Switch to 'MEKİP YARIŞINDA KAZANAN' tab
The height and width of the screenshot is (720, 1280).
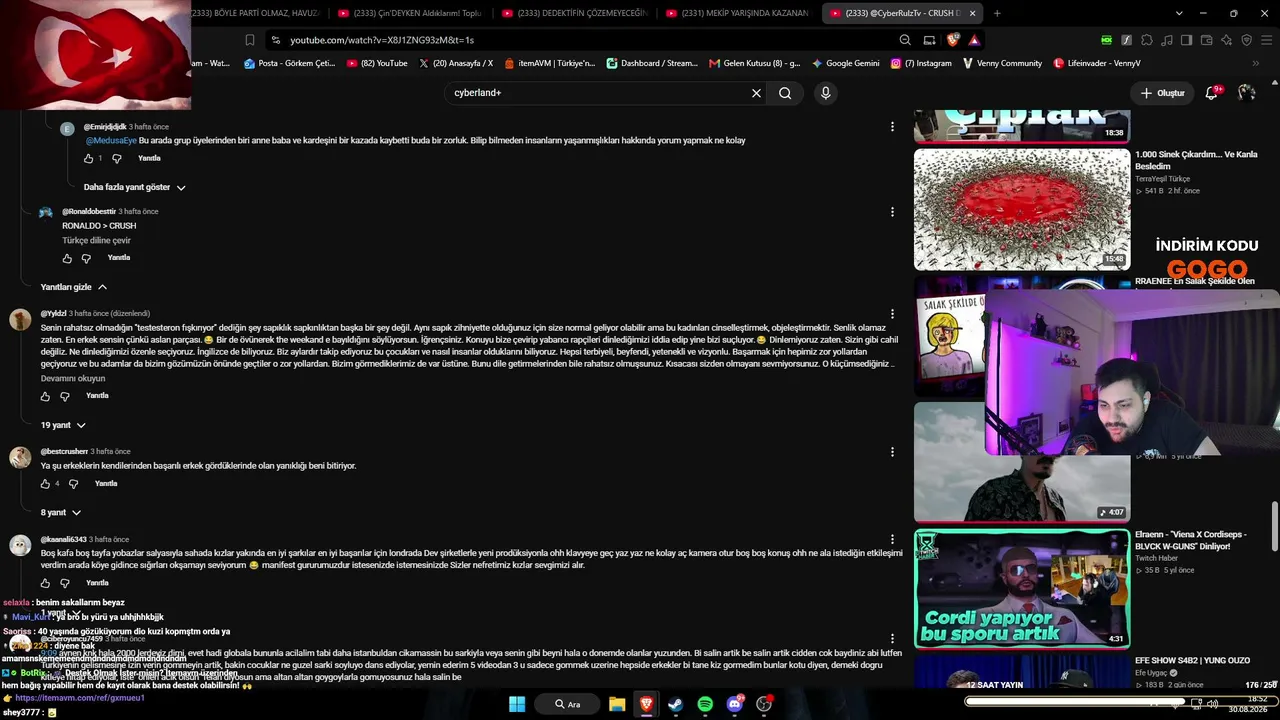(739, 13)
